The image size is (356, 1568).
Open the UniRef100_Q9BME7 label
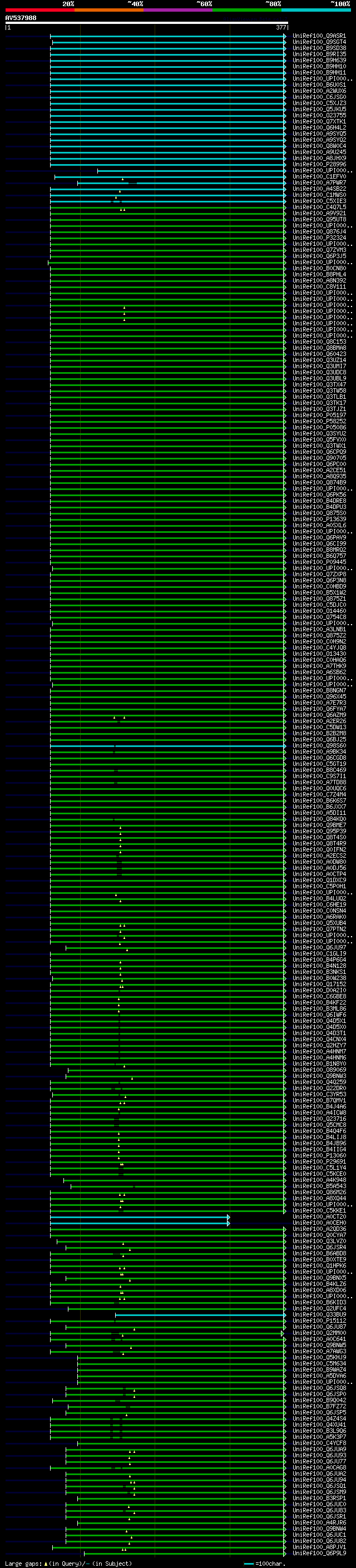[x=319, y=825]
